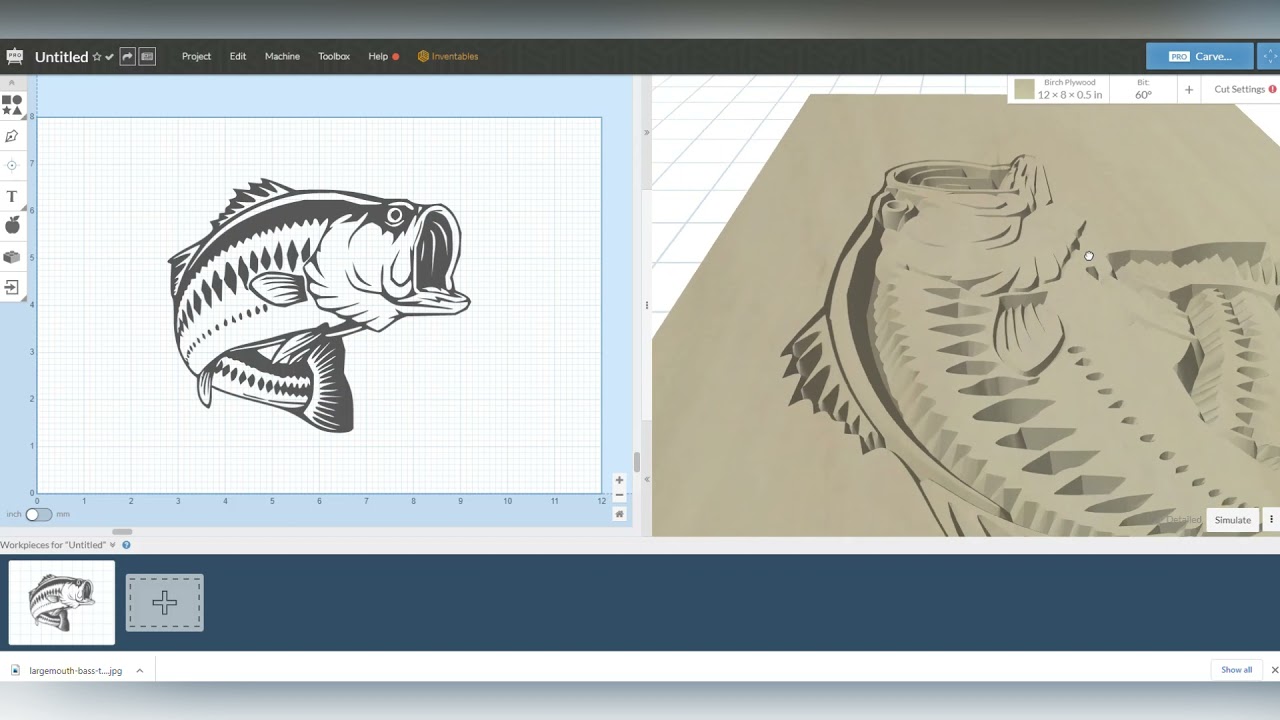This screenshot has width=1280, height=720.
Task: Toggle units between inch and mm
Action: point(38,514)
